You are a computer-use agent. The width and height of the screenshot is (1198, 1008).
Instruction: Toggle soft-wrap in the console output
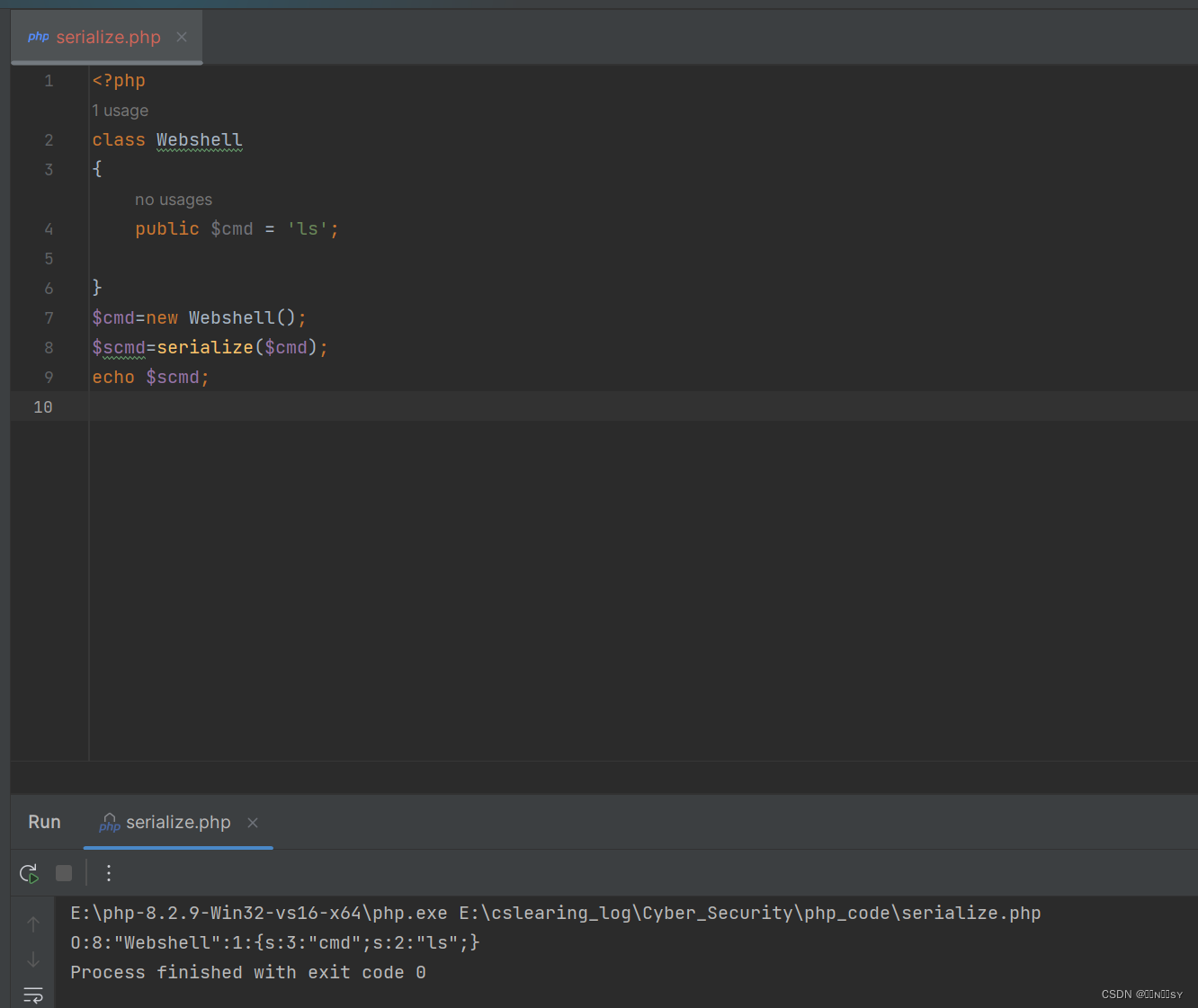(x=32, y=995)
